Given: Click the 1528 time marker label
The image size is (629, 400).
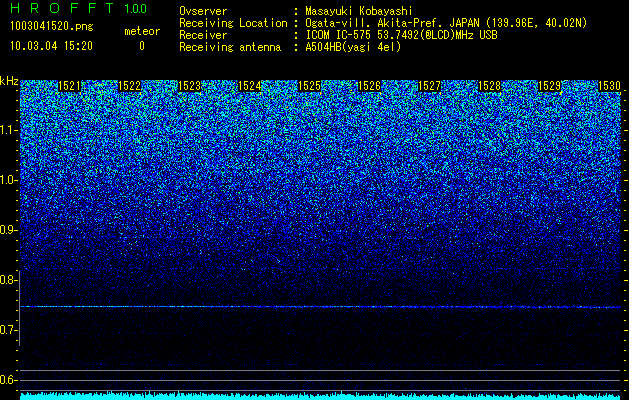Looking at the screenshot, I should 489,86.
